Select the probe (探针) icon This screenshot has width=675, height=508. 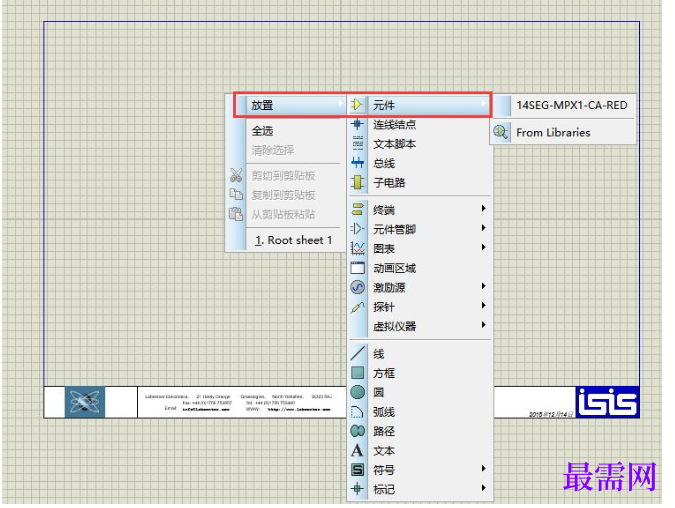click(x=357, y=307)
